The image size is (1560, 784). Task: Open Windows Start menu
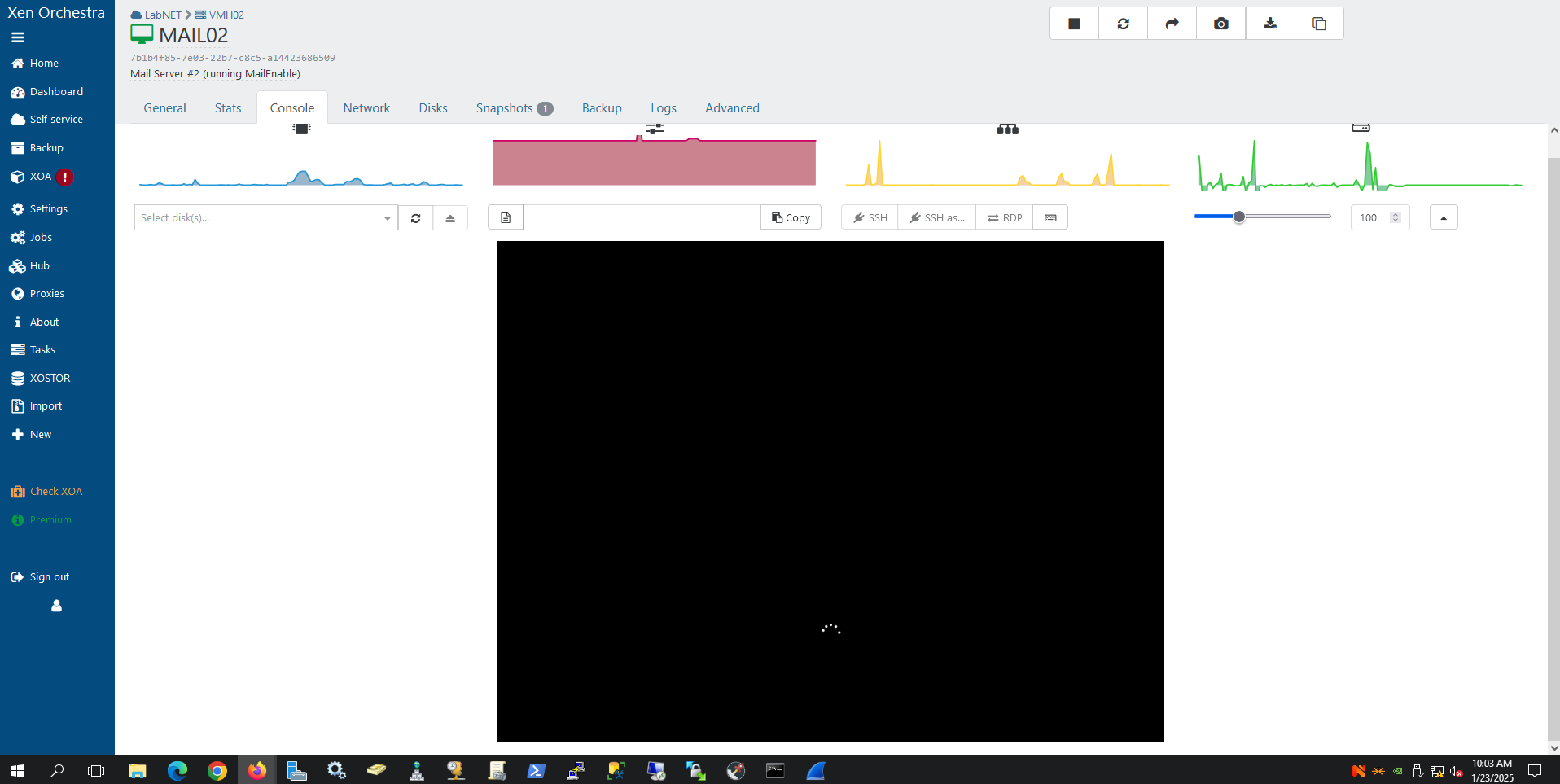[18, 770]
